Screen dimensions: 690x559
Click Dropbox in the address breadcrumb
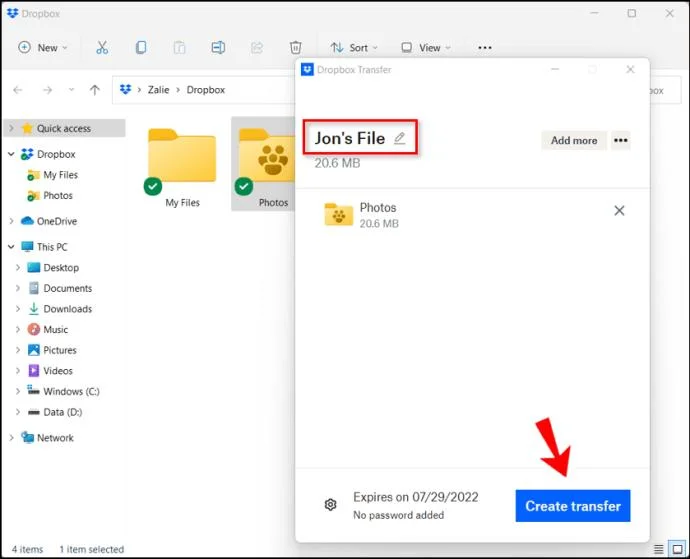[206, 90]
